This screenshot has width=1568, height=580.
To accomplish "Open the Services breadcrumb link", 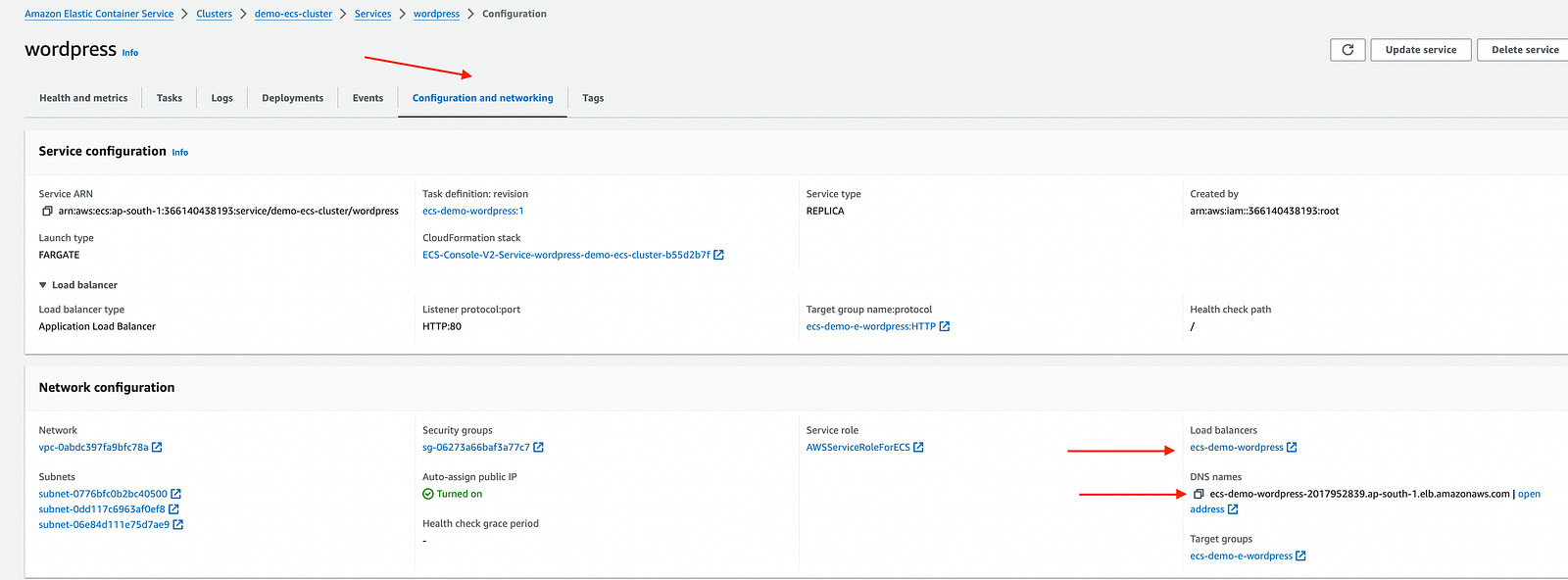I will [372, 14].
